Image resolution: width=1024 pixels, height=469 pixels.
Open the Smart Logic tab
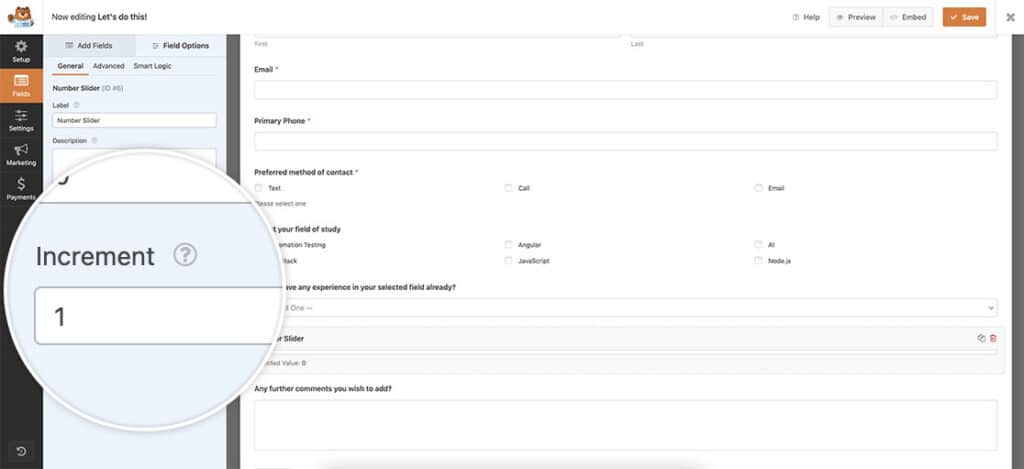click(152, 66)
